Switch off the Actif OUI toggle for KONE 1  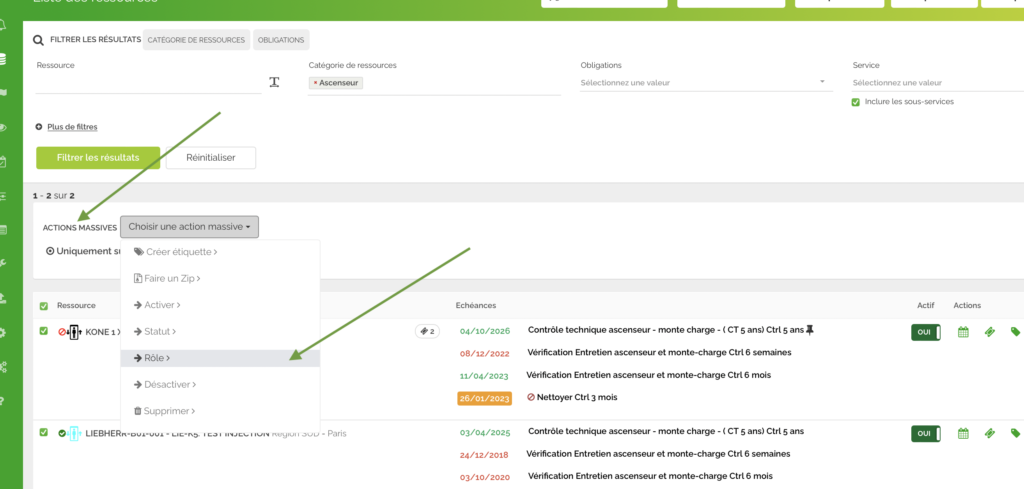coord(925,332)
